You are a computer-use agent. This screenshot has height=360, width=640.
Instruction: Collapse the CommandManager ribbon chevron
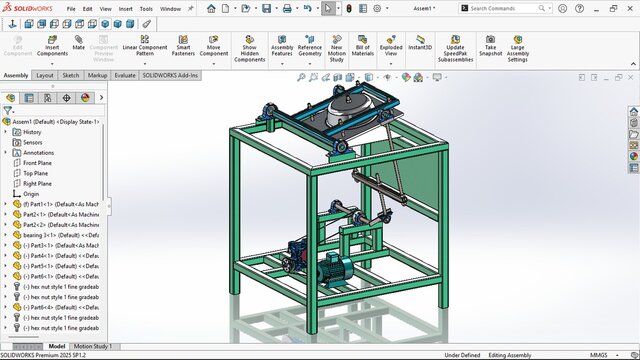[633, 64]
